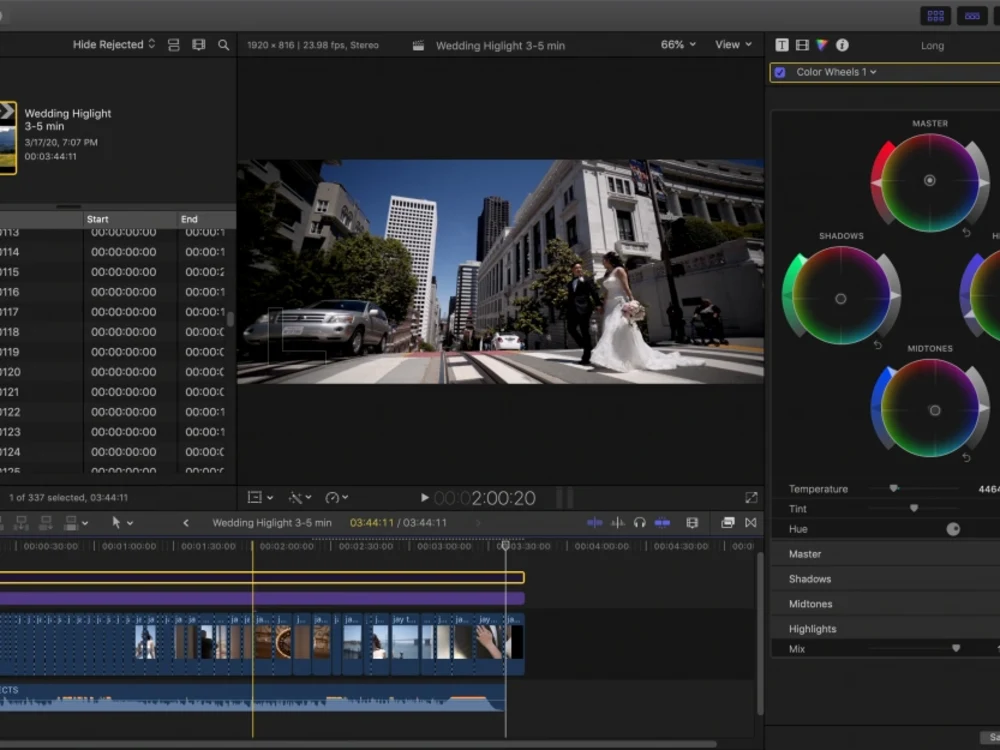Enter viewer full screen mode
Screen dimensions: 1000x750
click(751, 497)
